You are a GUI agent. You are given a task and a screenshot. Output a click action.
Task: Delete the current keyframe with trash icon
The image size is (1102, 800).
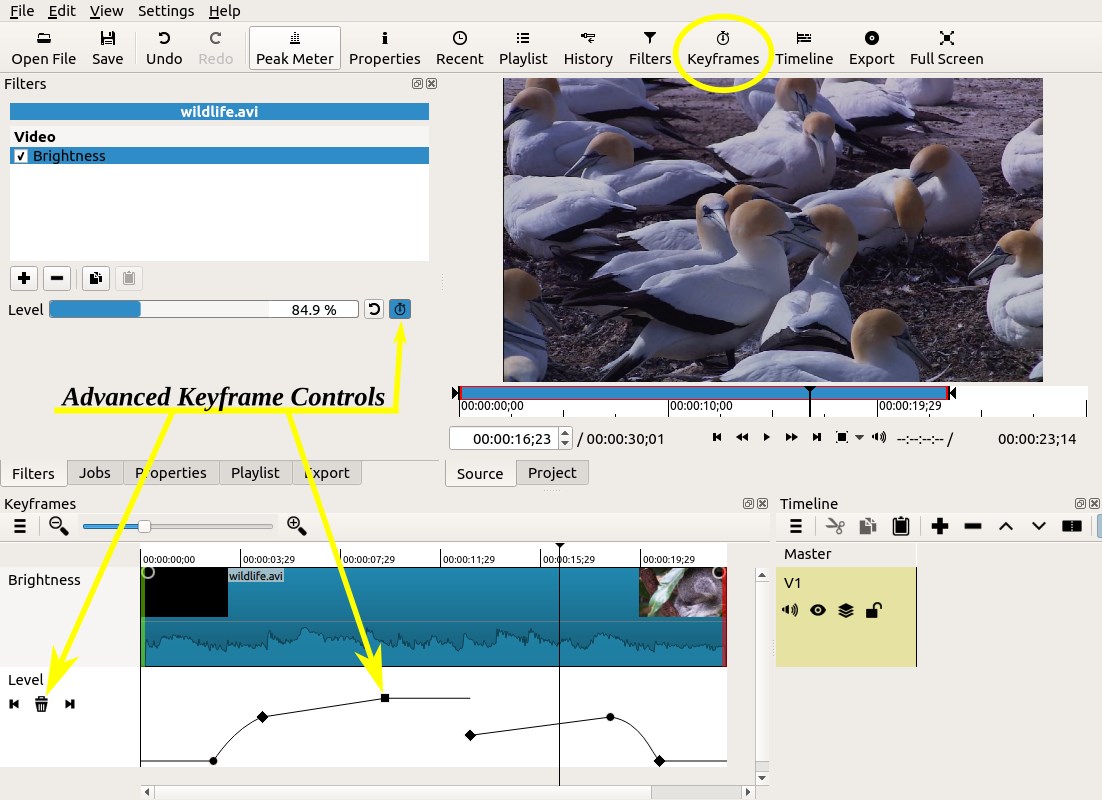41,704
